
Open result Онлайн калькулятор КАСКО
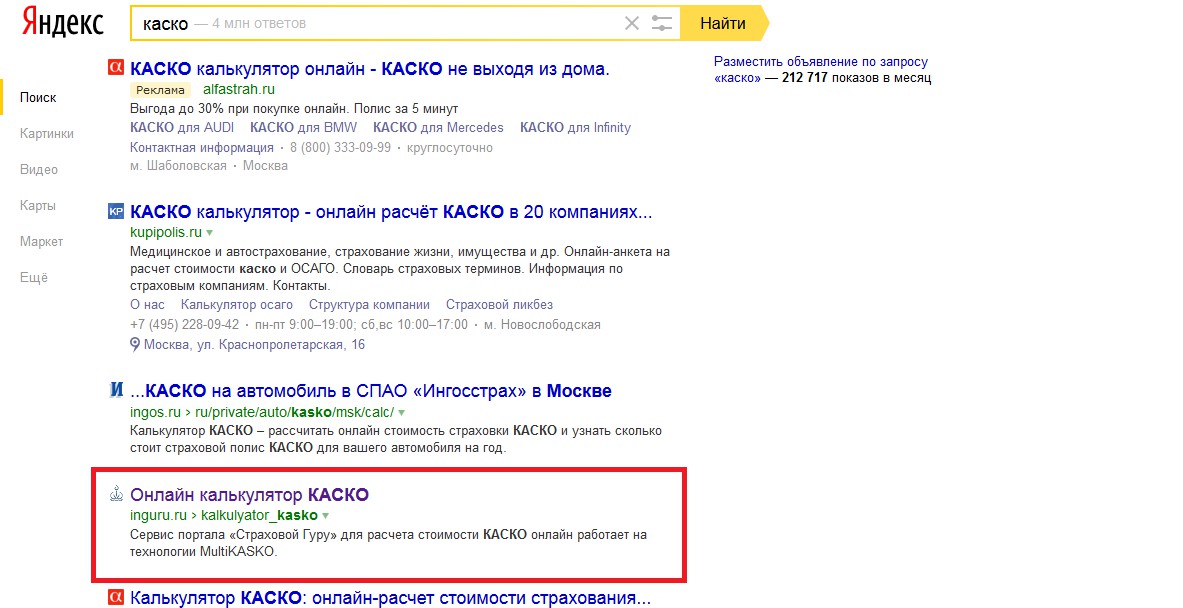pos(249,495)
